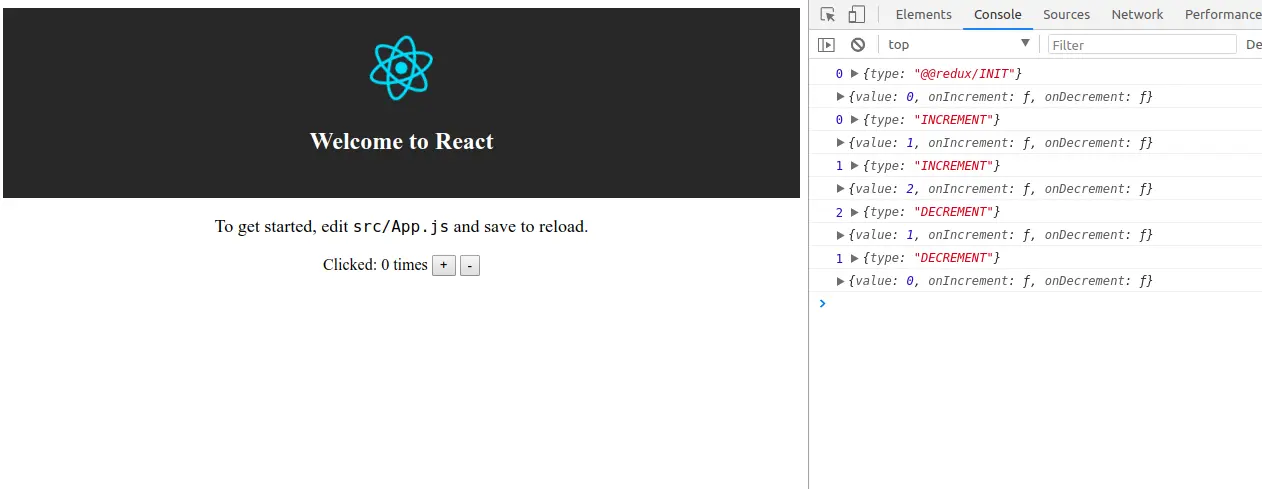The width and height of the screenshot is (1262, 489).
Task: Open the 'top' JavaScript context dropdown
Action: click(958, 45)
